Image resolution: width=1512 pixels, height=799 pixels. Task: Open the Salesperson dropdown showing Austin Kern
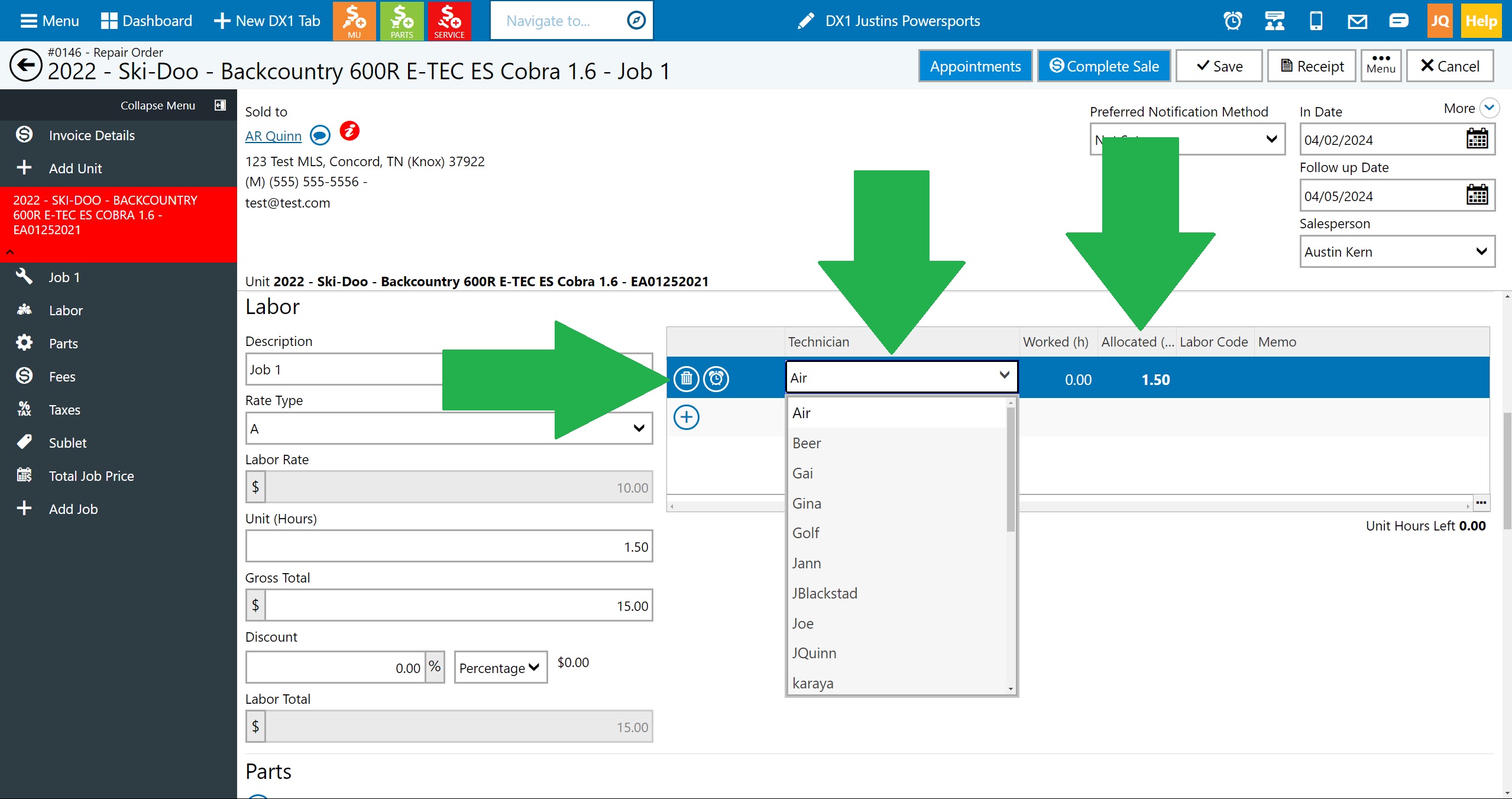click(x=1397, y=252)
